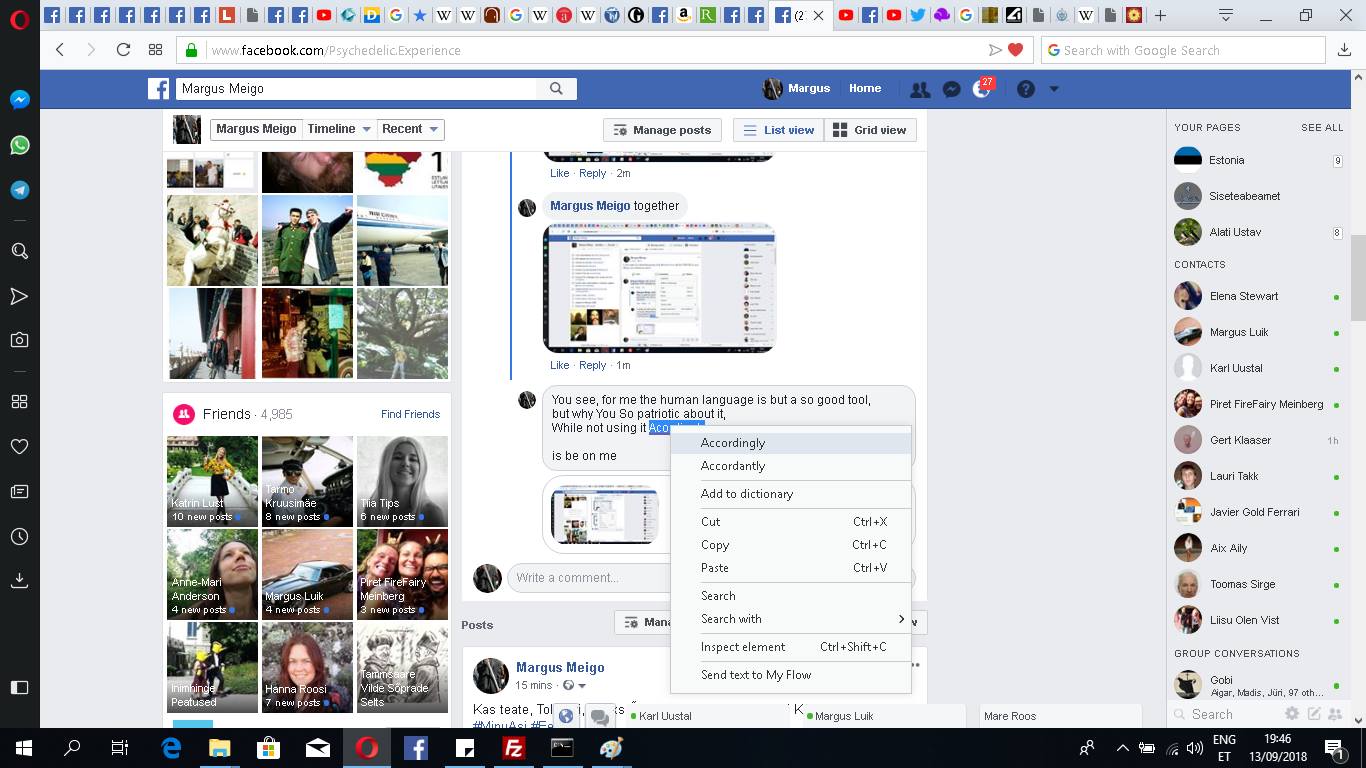The image size is (1366, 768).
Task: Expand the Timeline dropdown
Action: tap(339, 129)
